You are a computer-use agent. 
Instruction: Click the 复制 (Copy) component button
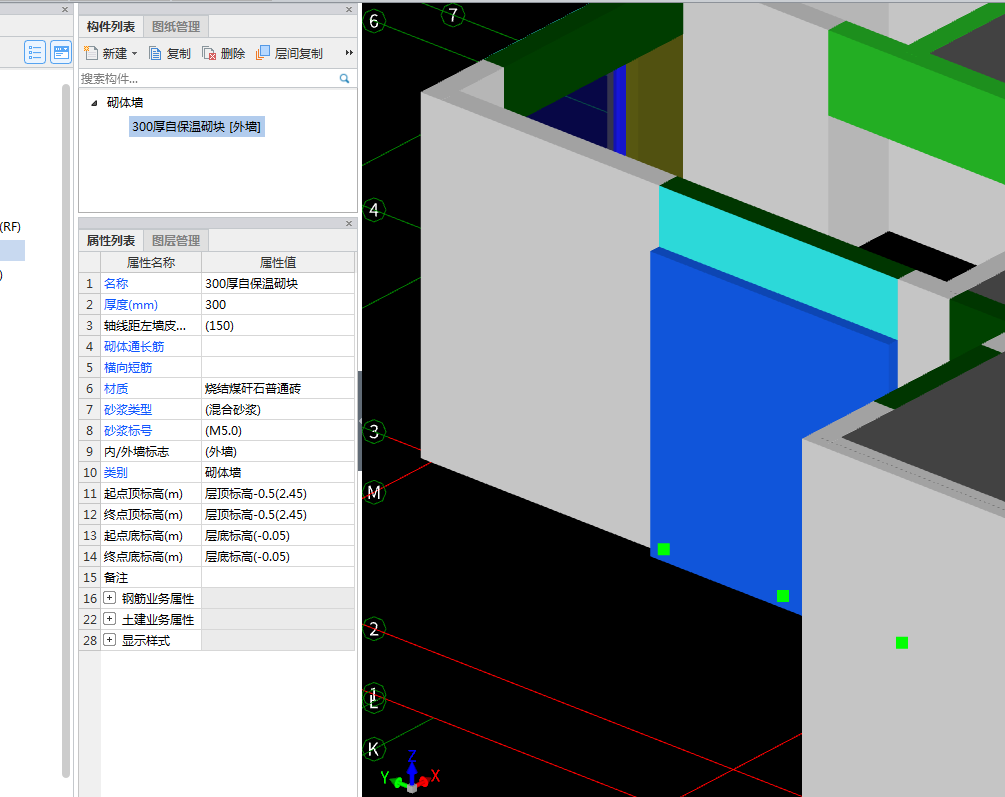click(x=170, y=53)
